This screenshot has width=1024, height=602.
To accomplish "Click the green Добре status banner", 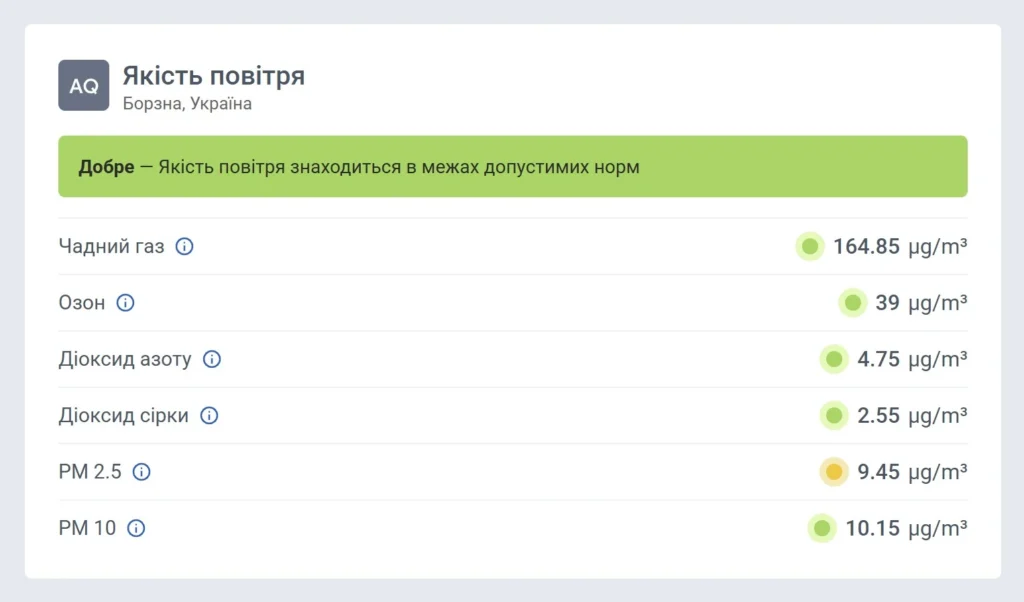I will [x=512, y=167].
